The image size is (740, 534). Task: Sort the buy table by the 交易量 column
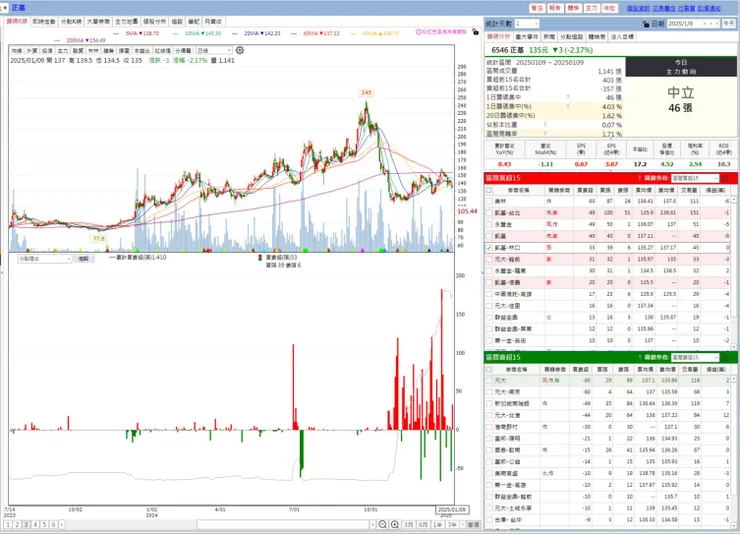point(689,190)
